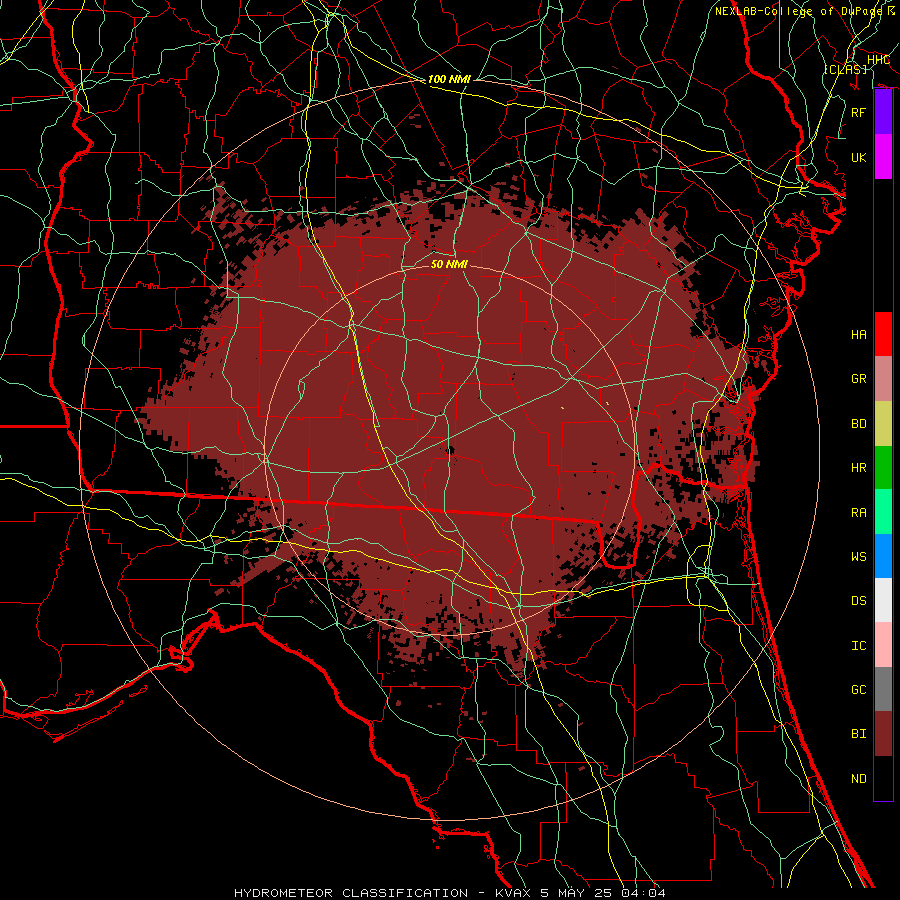This screenshot has width=900, height=900.
Task: Click the DS white legend swatch
Action: click(x=883, y=600)
